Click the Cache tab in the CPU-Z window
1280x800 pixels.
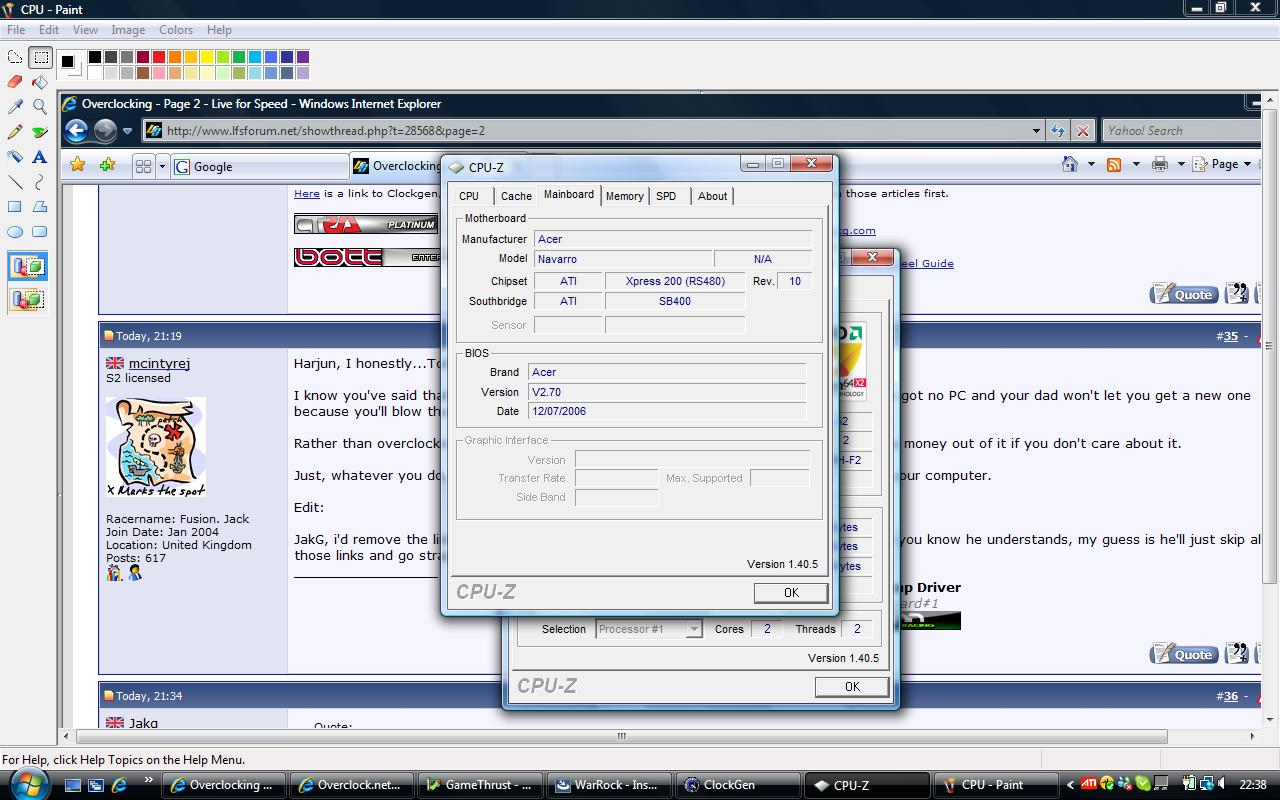point(516,196)
